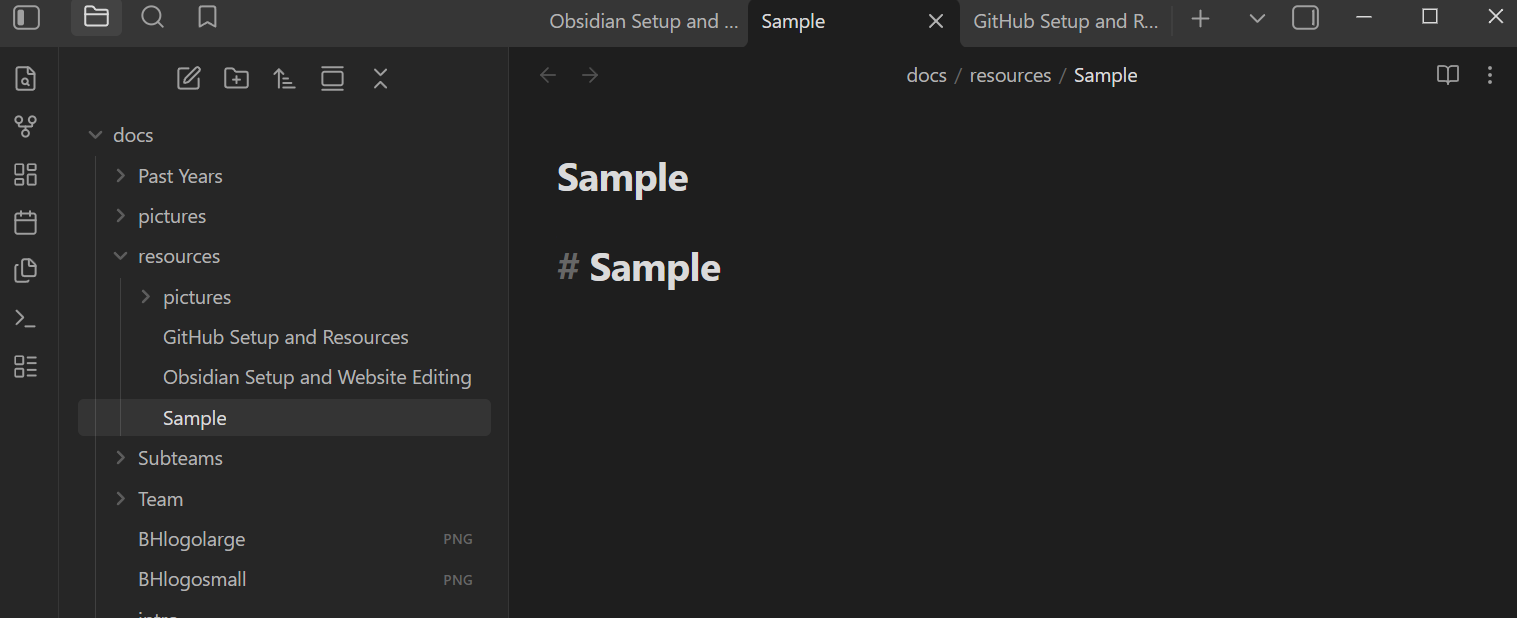Select the Sample note in file tree
The width and height of the screenshot is (1517, 618).
285,418
